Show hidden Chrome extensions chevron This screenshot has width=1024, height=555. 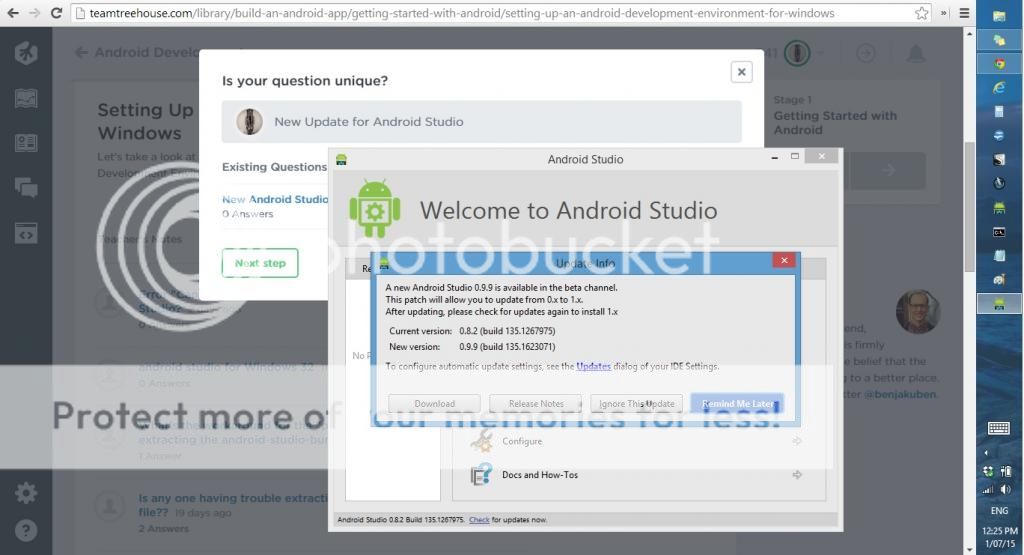pyautogui.click(x=944, y=13)
